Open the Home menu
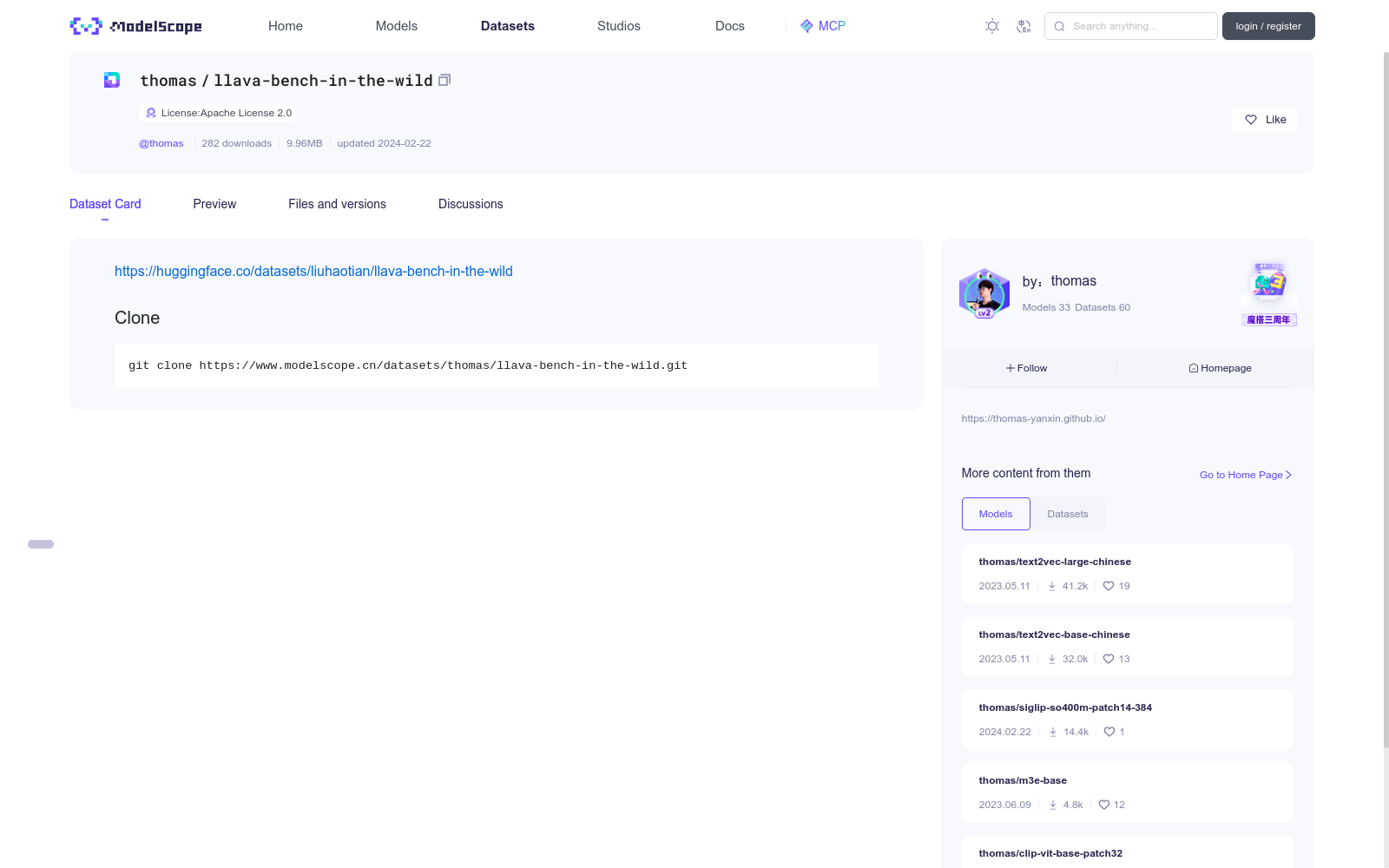 (286, 26)
